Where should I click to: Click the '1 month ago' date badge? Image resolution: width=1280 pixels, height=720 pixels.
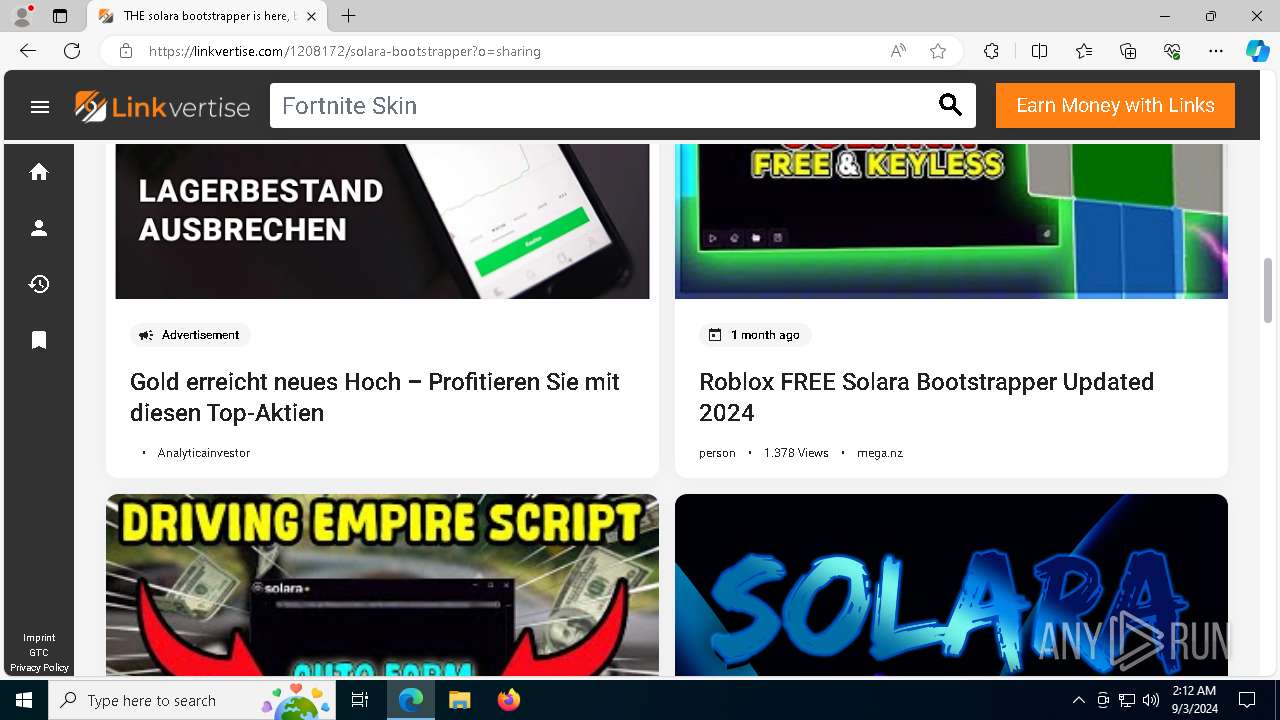pos(755,335)
